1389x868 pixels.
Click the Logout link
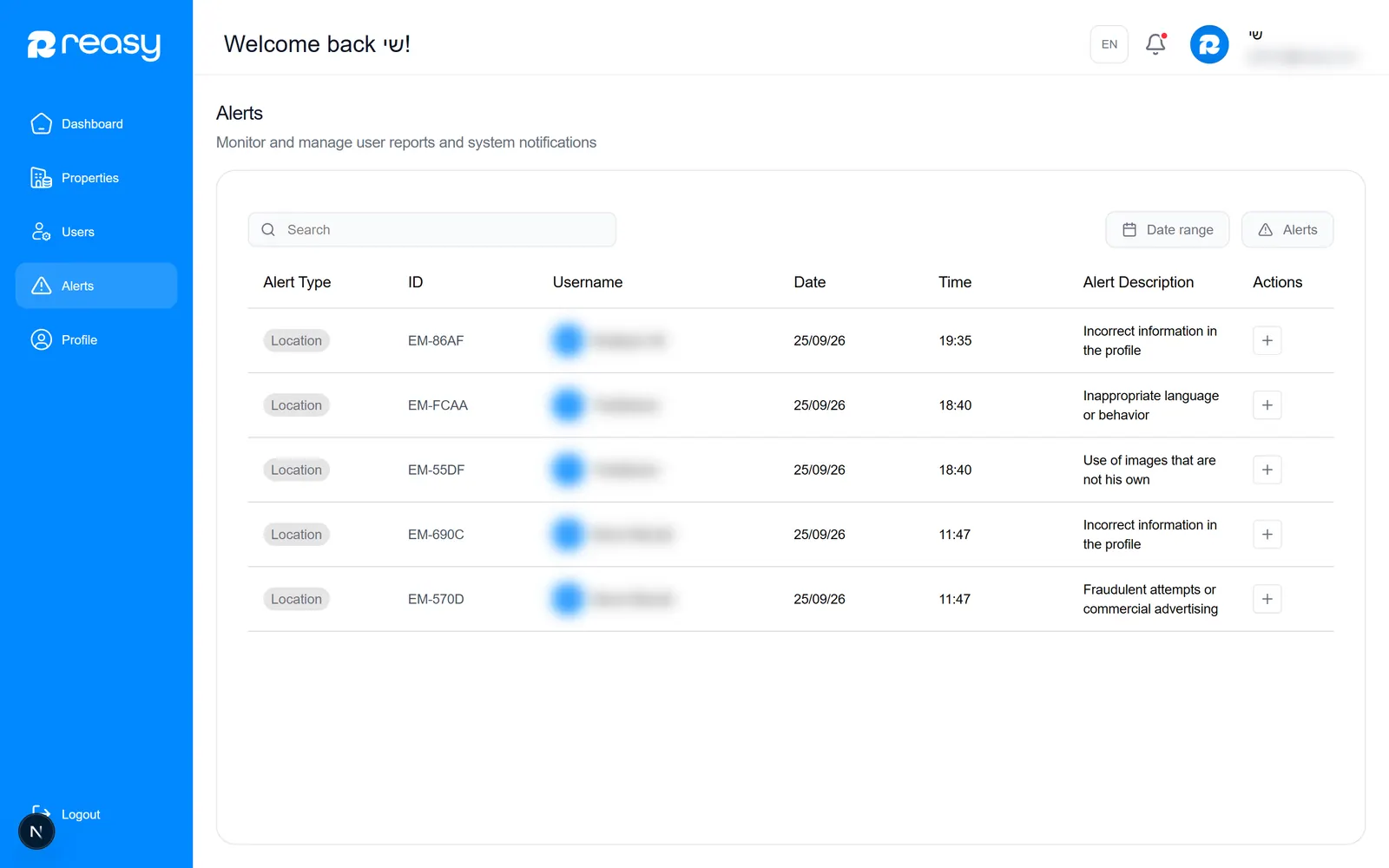coord(81,814)
